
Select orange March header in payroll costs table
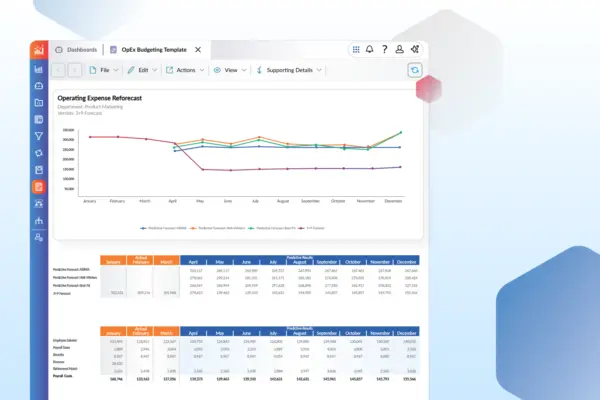click(x=166, y=333)
